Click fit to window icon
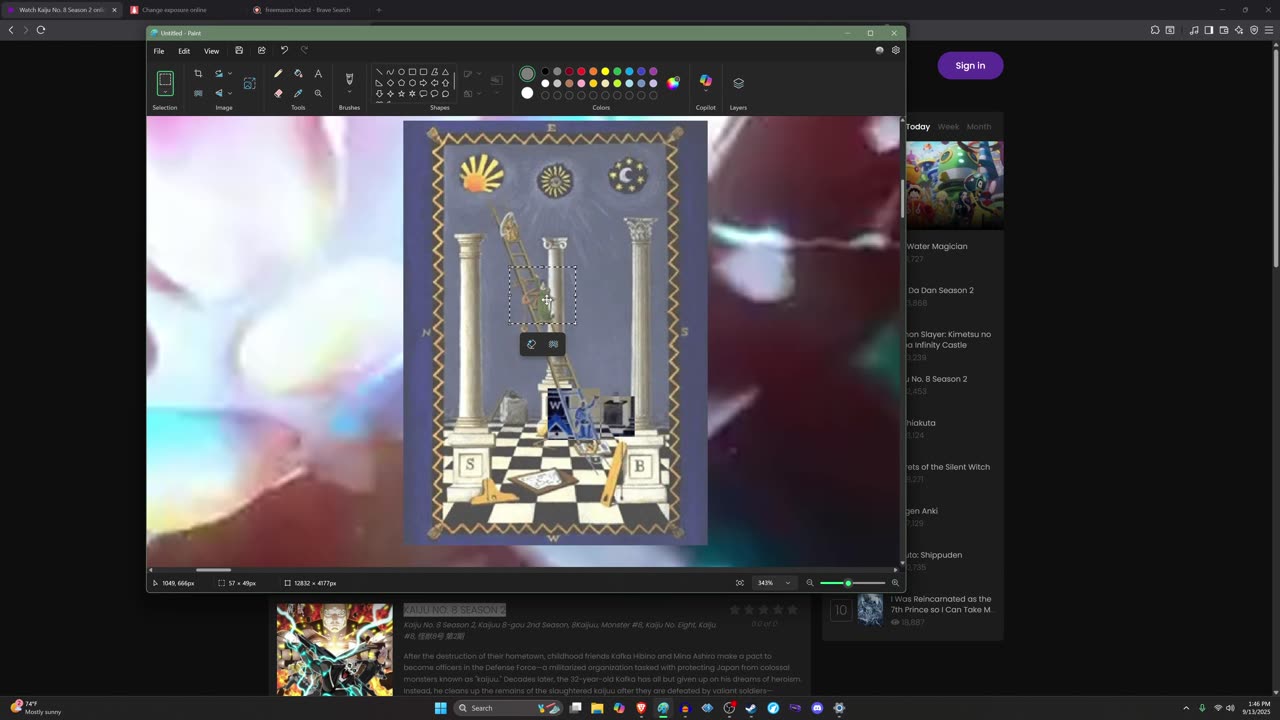The width and height of the screenshot is (1280, 720). pyautogui.click(x=739, y=583)
